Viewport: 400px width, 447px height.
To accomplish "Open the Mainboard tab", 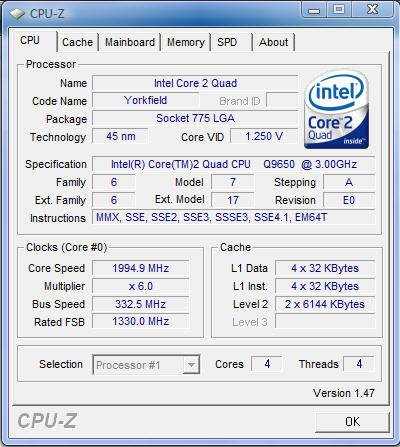I will (x=130, y=42).
